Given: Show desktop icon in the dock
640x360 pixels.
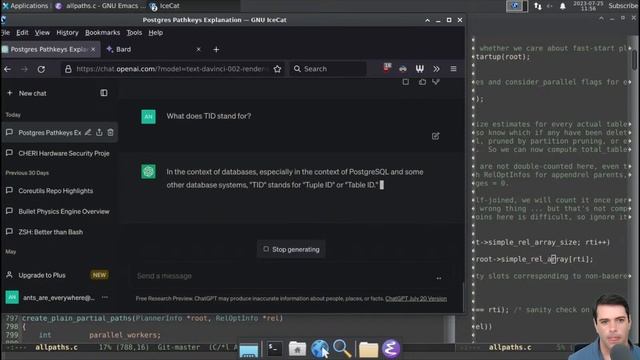Looking at the screenshot, I should click(x=249, y=350).
